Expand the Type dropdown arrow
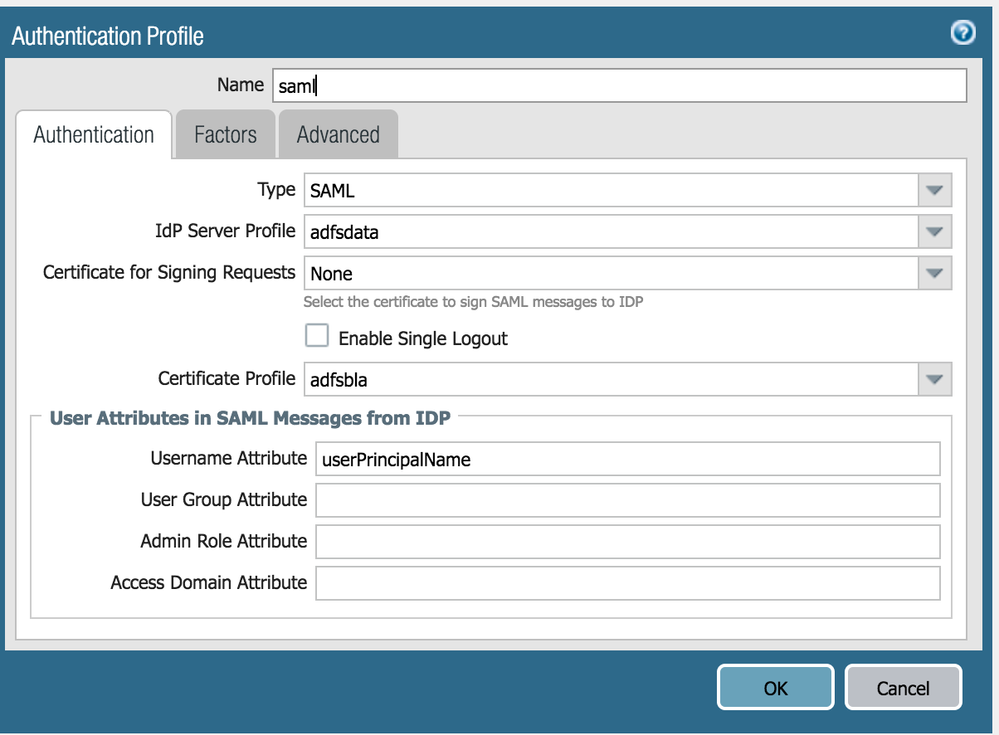 tap(934, 190)
